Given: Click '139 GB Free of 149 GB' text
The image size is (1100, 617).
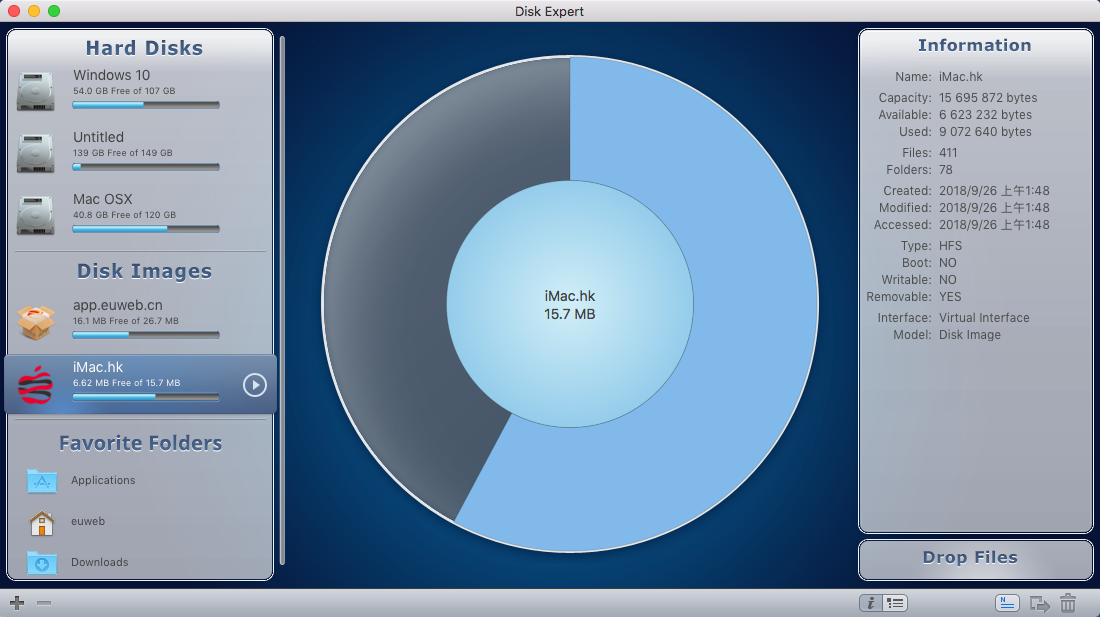Looking at the screenshot, I should point(123,153).
